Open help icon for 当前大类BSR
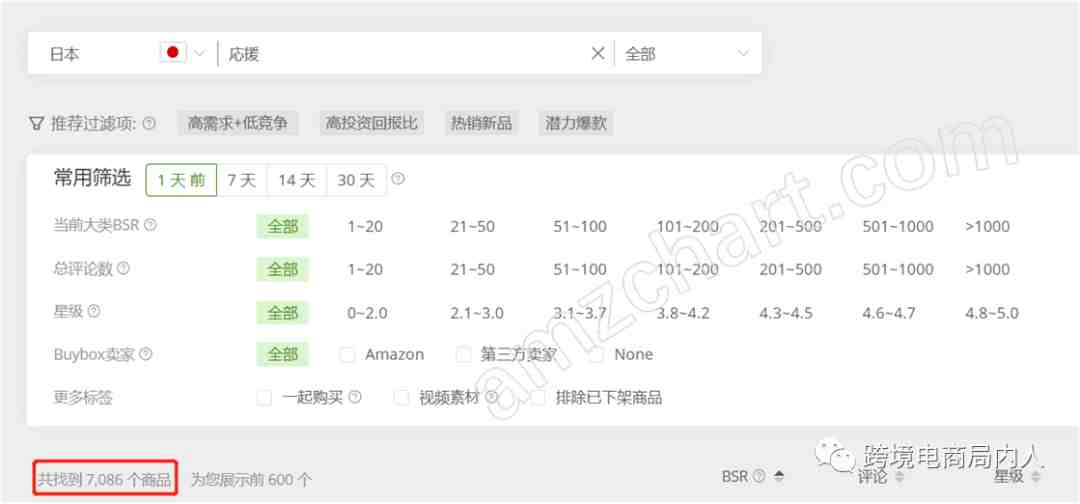1080x504 pixels. [x=150, y=225]
